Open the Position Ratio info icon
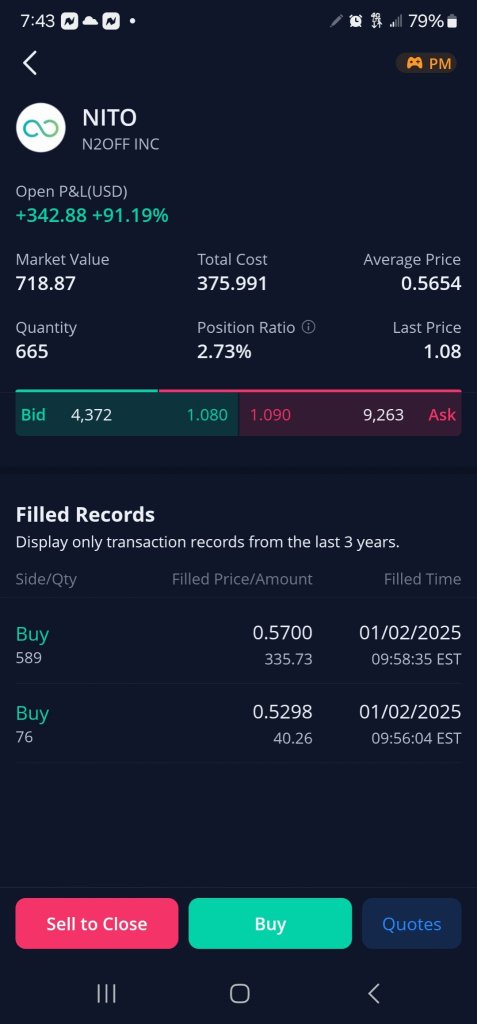 point(309,327)
